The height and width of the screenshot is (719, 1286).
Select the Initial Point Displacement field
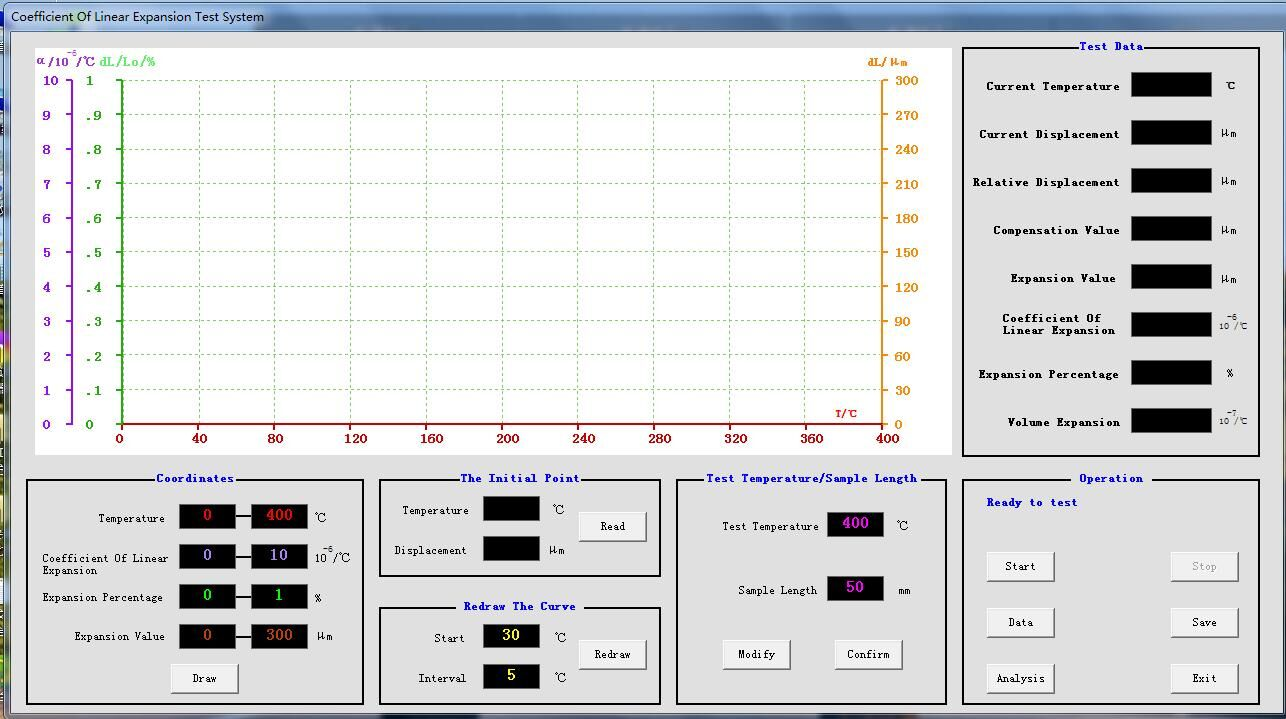point(511,549)
